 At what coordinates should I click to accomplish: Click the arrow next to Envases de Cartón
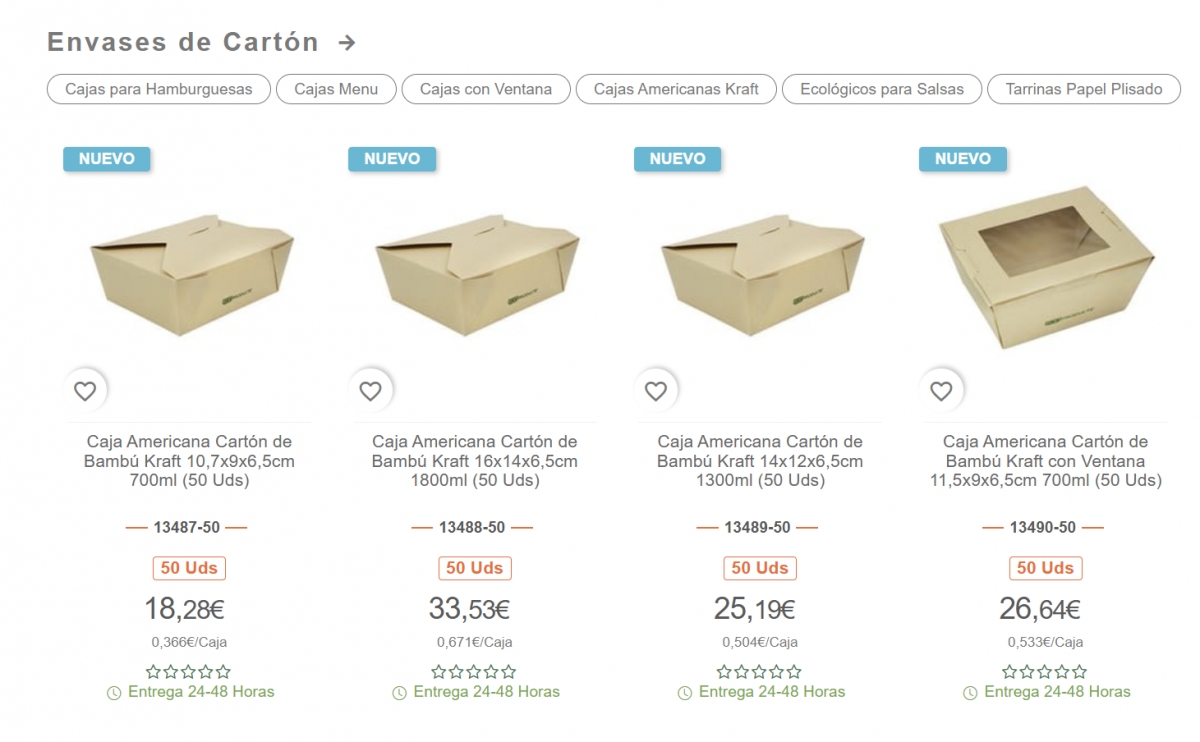pyautogui.click(x=347, y=43)
